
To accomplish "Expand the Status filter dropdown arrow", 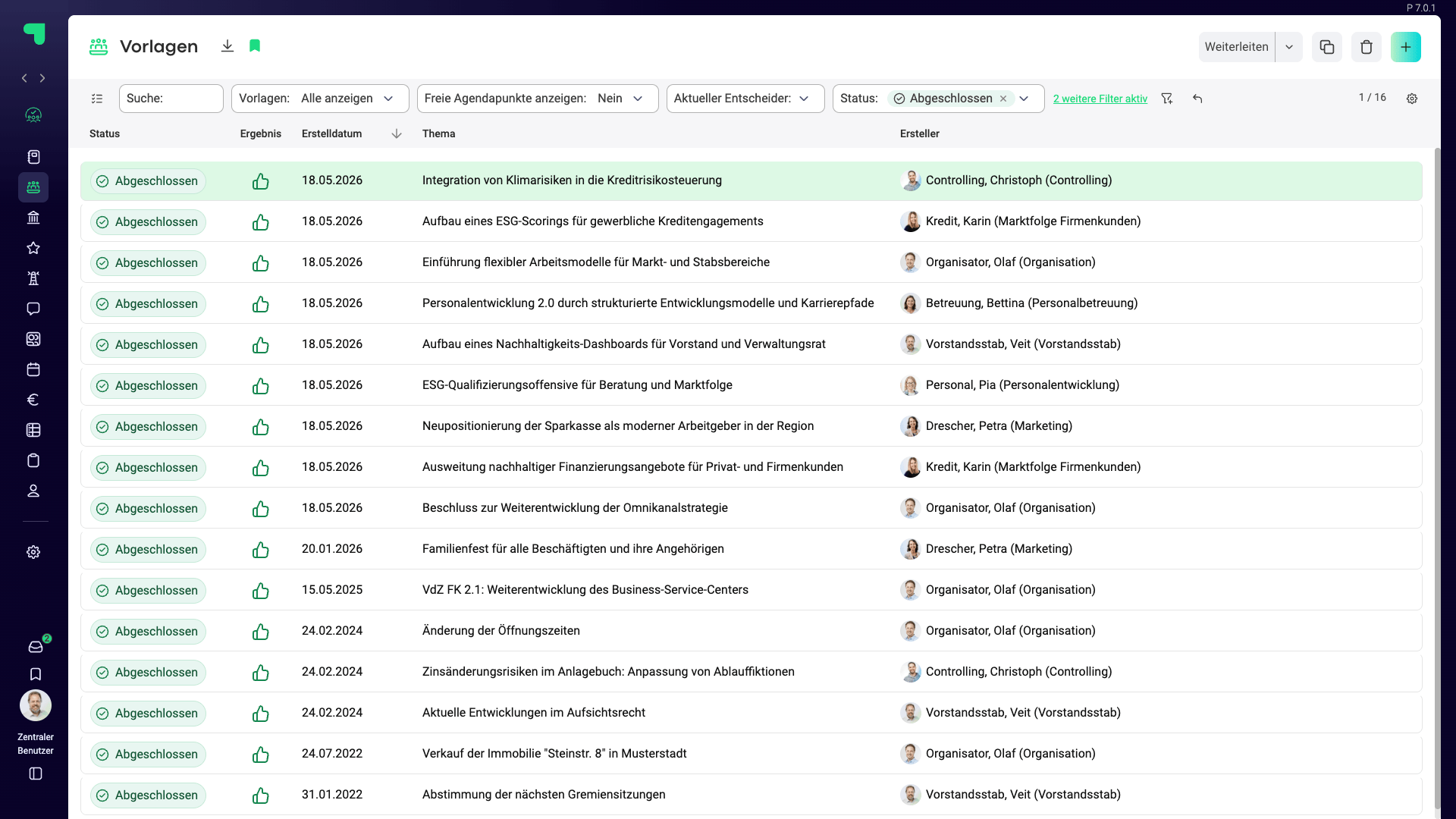I will point(1025,99).
